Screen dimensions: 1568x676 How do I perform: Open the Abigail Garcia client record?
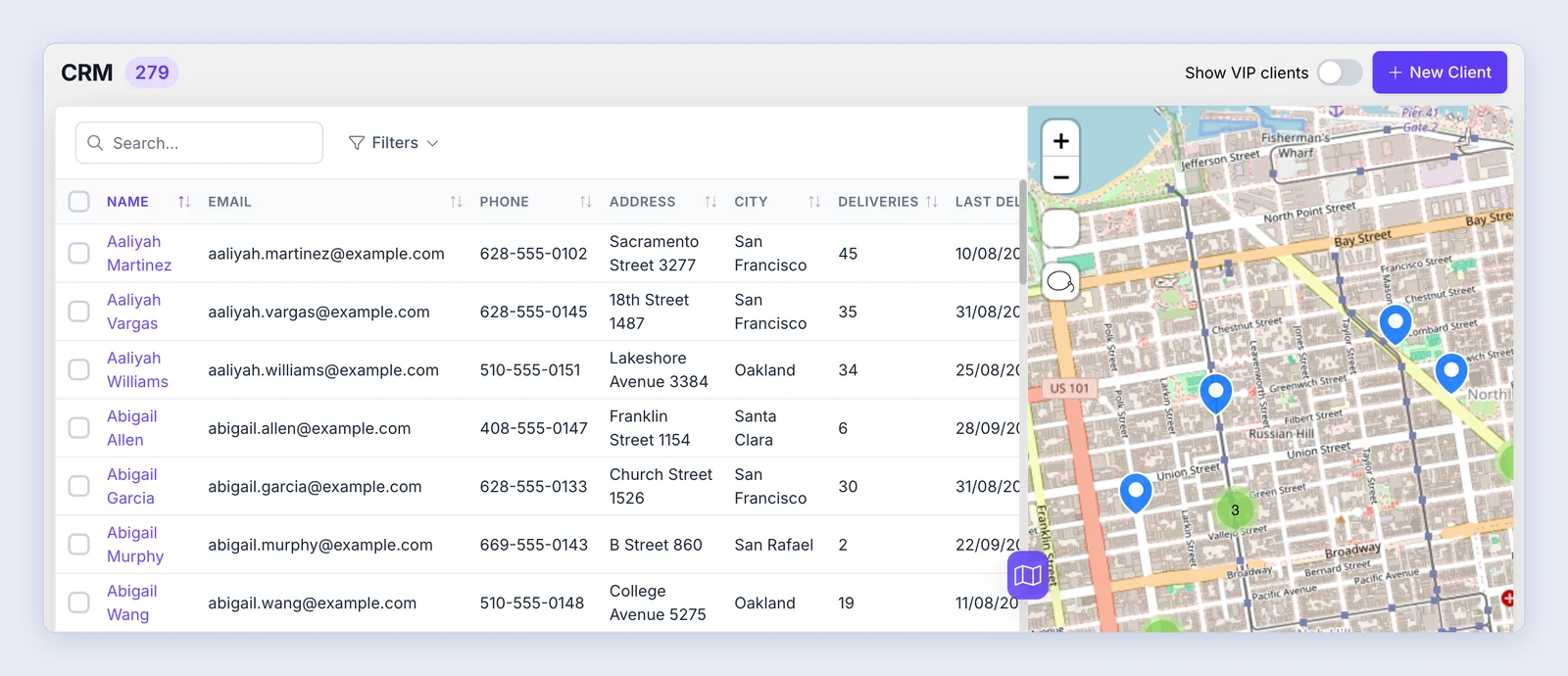tap(131, 486)
